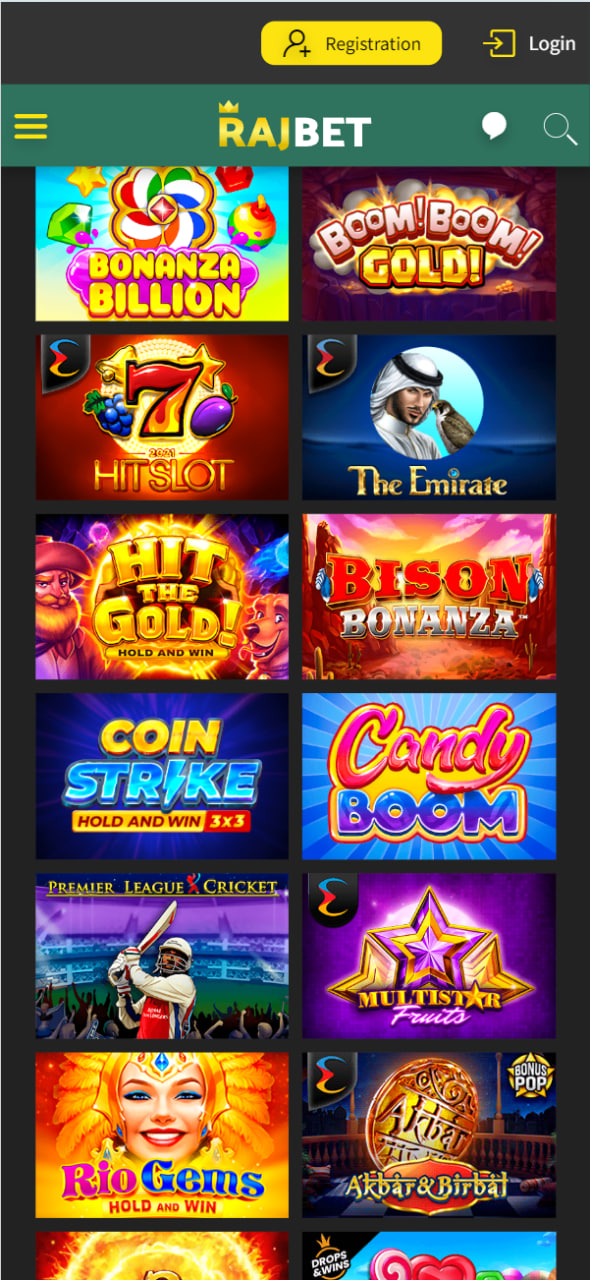Open the Candy Boom game

pyautogui.click(x=429, y=776)
